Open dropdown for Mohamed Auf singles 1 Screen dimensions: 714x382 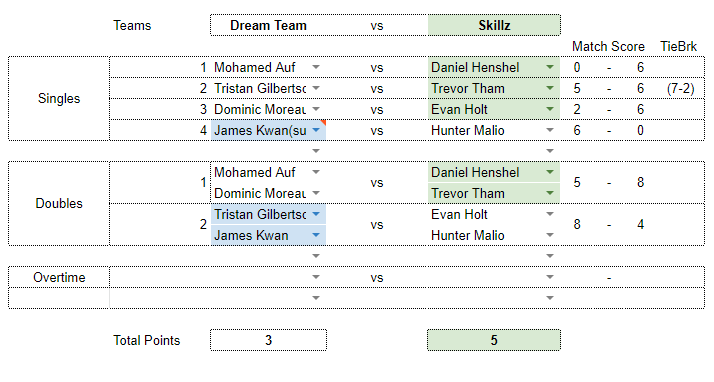(316, 67)
